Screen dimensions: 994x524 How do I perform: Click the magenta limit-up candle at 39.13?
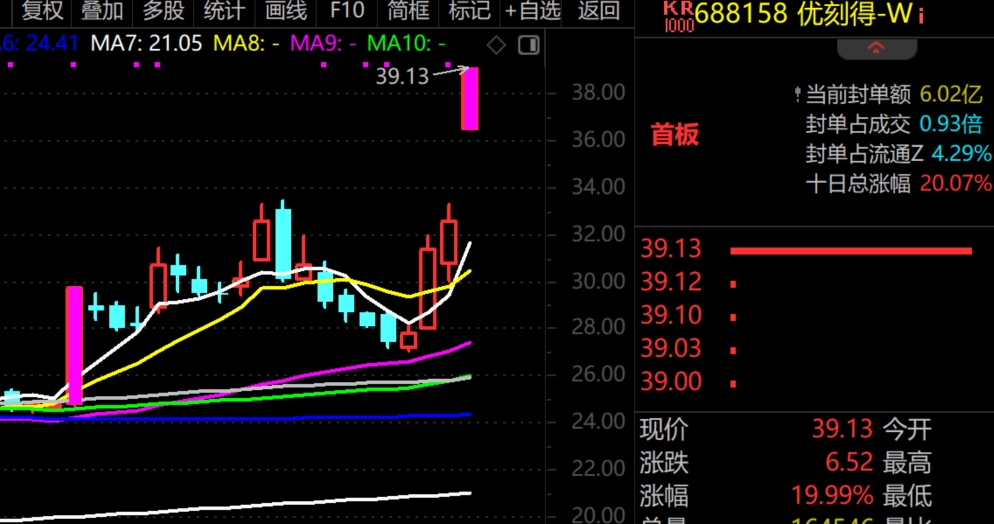coord(469,98)
